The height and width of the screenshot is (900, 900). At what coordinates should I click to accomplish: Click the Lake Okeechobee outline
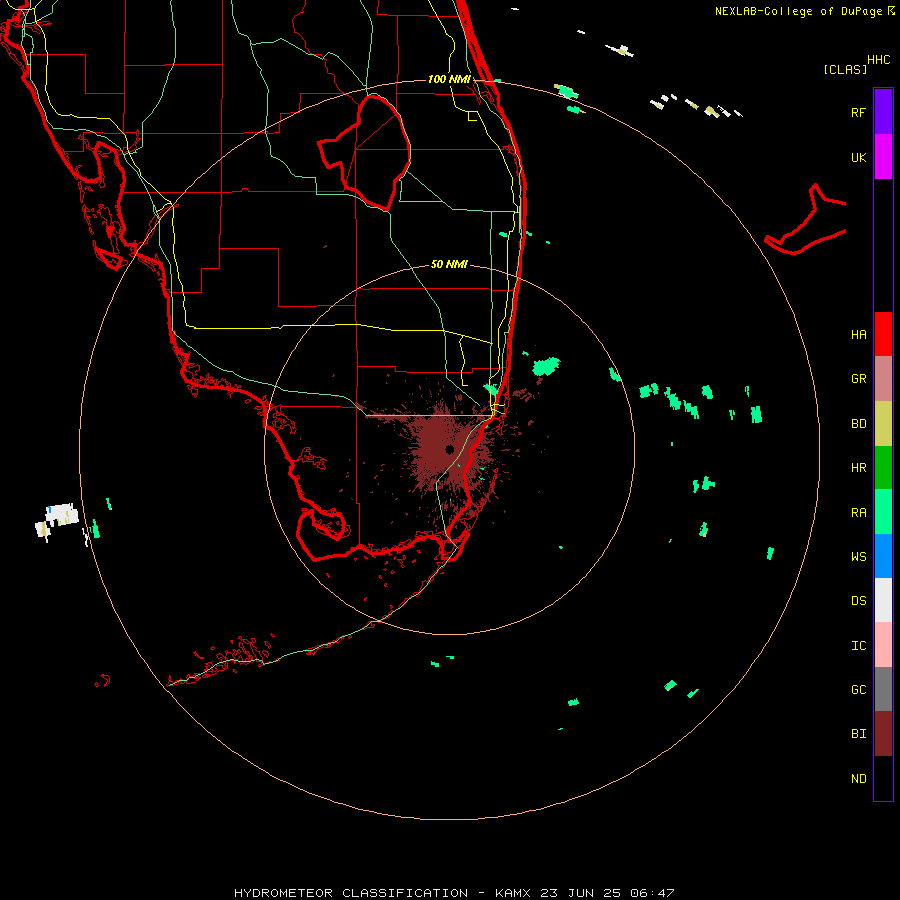(365, 152)
